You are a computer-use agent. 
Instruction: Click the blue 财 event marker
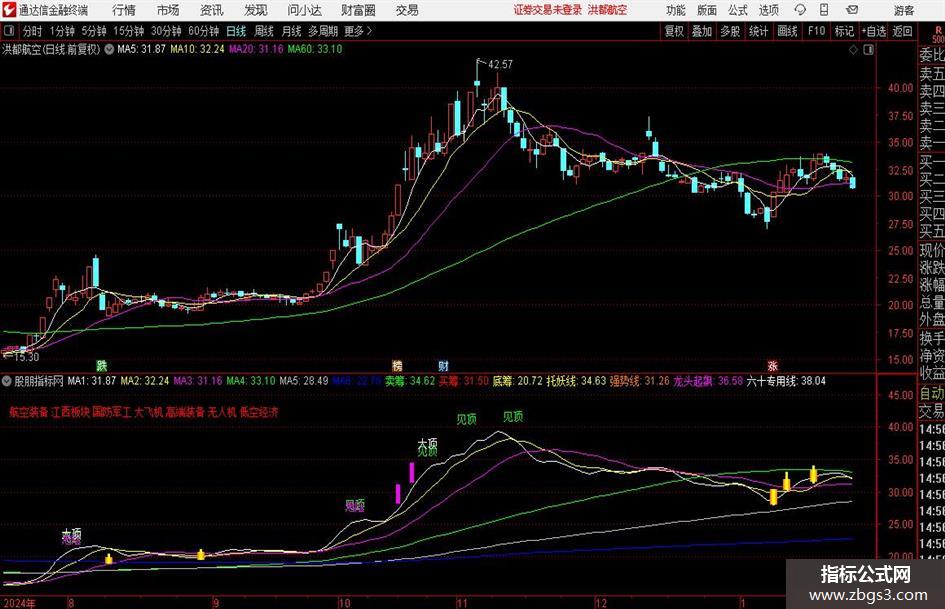(x=443, y=366)
